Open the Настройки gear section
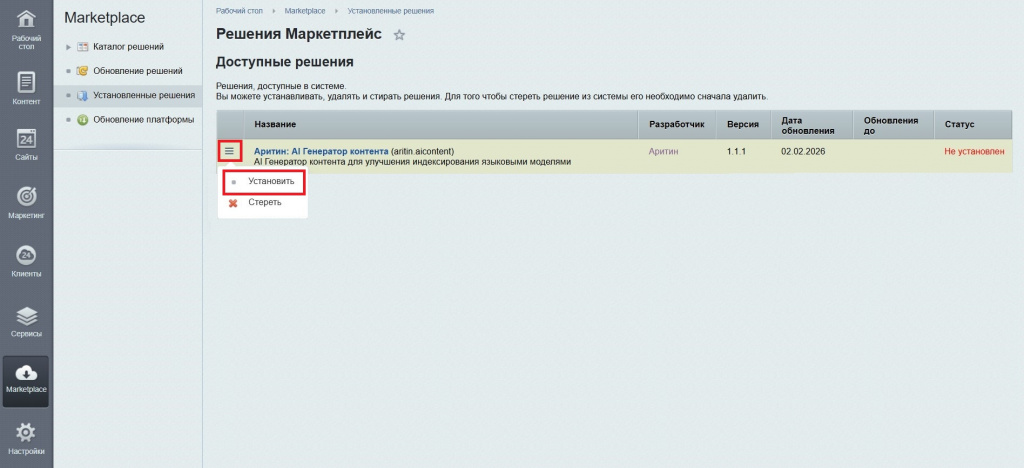The image size is (1024, 468). (26, 438)
